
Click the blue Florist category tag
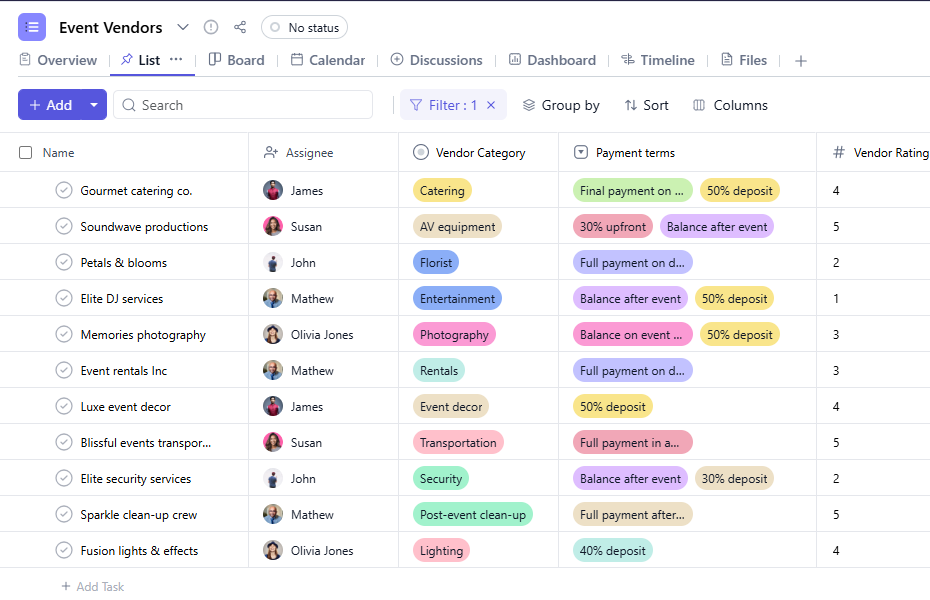coord(435,263)
